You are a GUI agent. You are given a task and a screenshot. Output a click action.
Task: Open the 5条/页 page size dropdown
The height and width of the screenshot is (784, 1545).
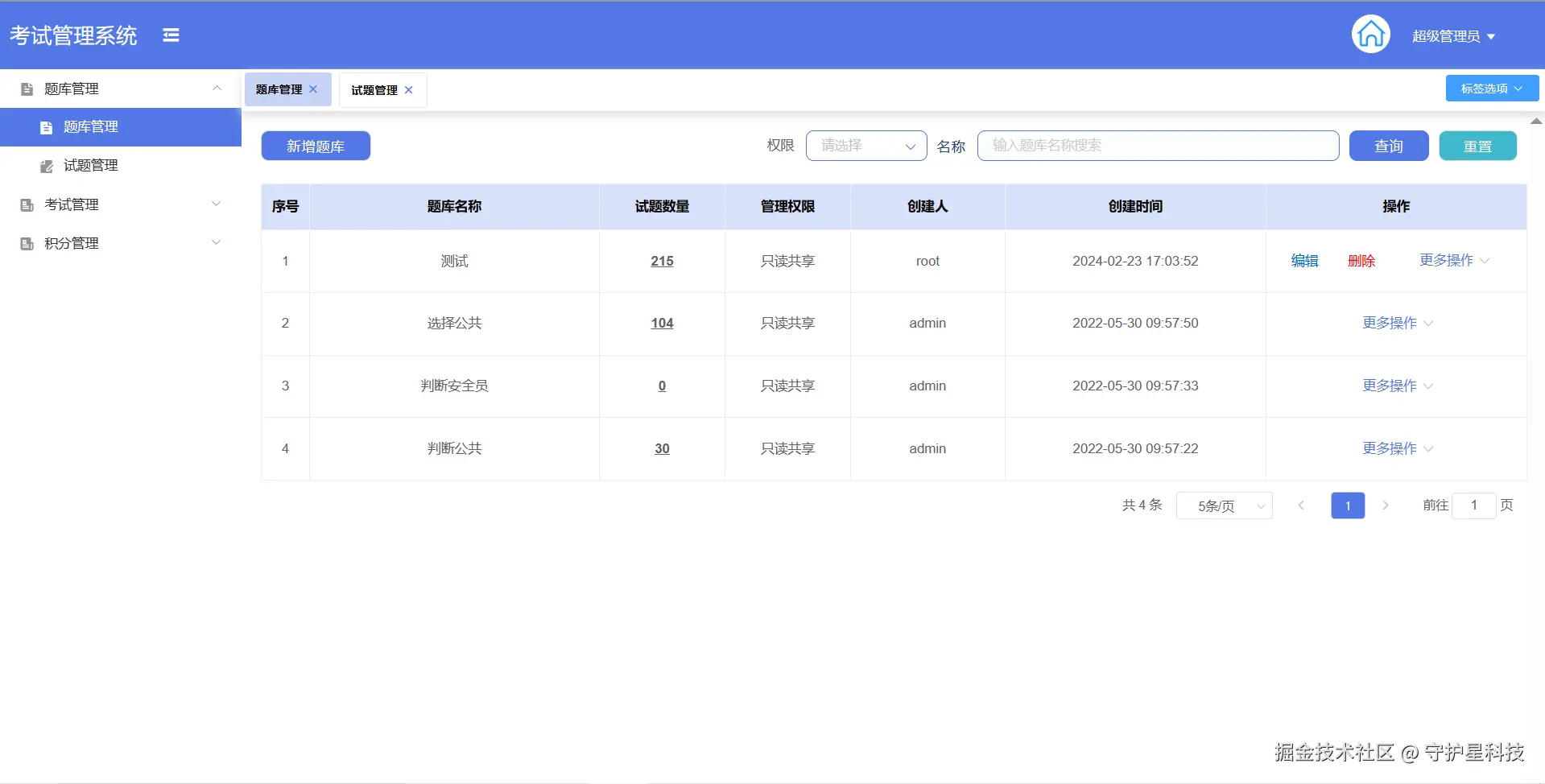pos(1224,505)
